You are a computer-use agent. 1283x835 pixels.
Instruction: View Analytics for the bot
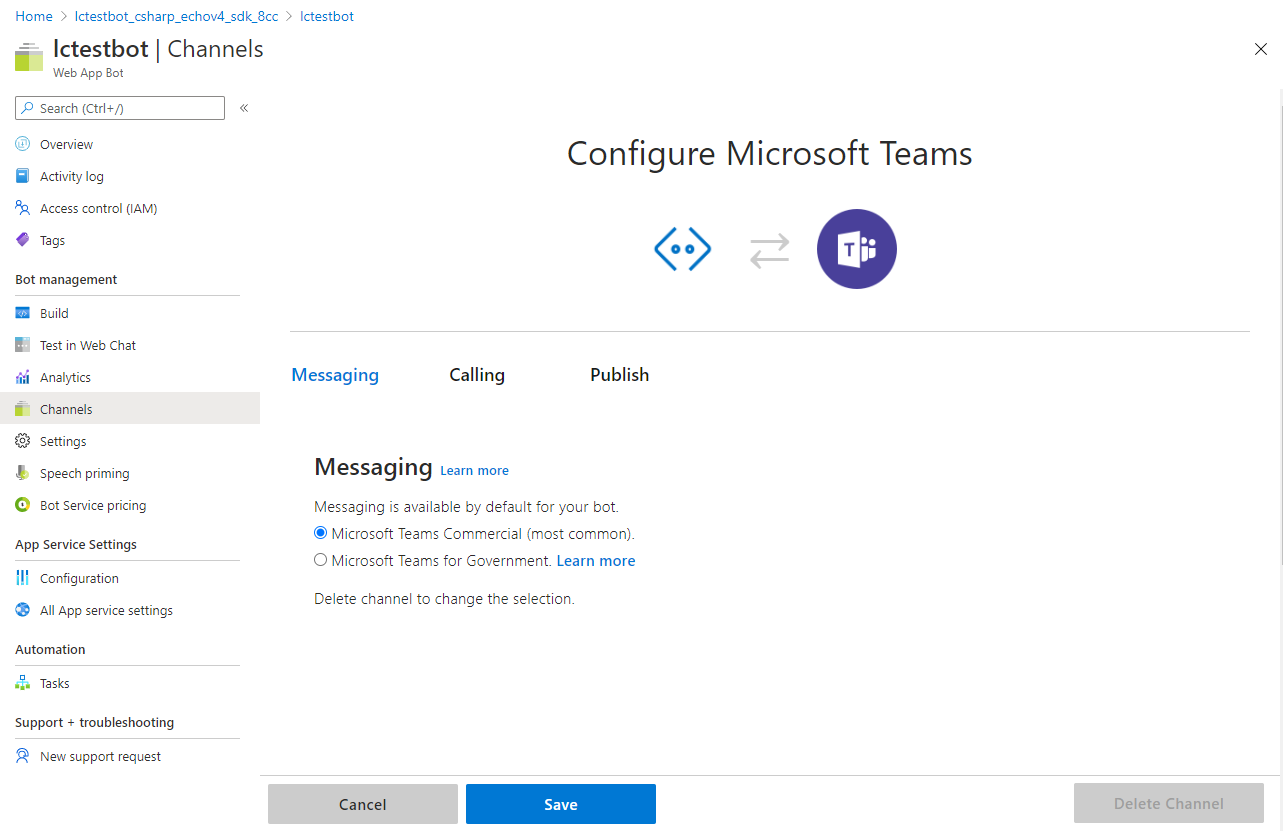click(66, 377)
